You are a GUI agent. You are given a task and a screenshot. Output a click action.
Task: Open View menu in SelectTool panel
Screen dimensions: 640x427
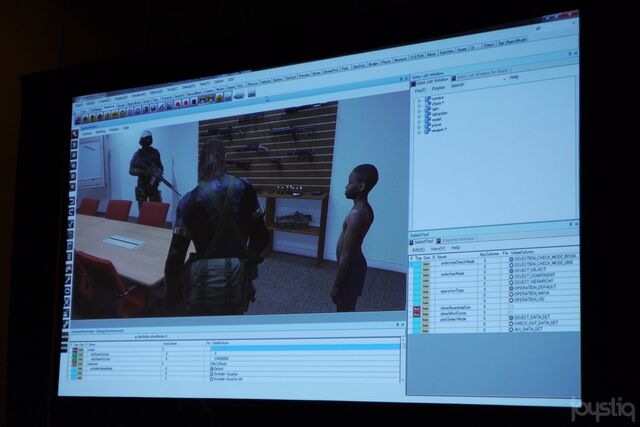(438, 249)
